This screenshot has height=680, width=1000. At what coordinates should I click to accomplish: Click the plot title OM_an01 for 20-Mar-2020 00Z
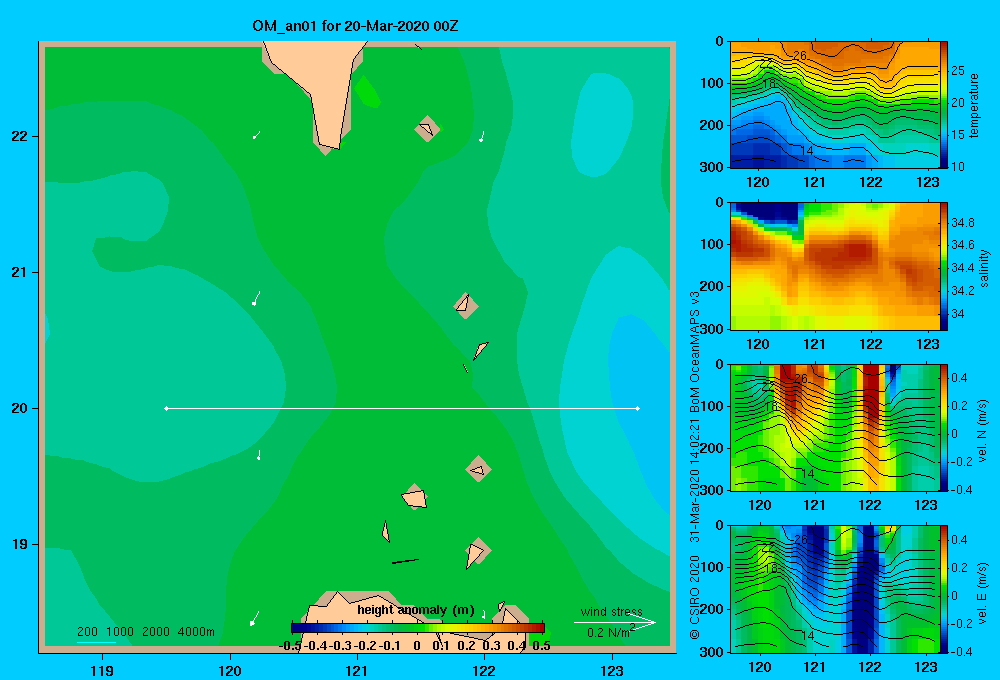coord(355,26)
